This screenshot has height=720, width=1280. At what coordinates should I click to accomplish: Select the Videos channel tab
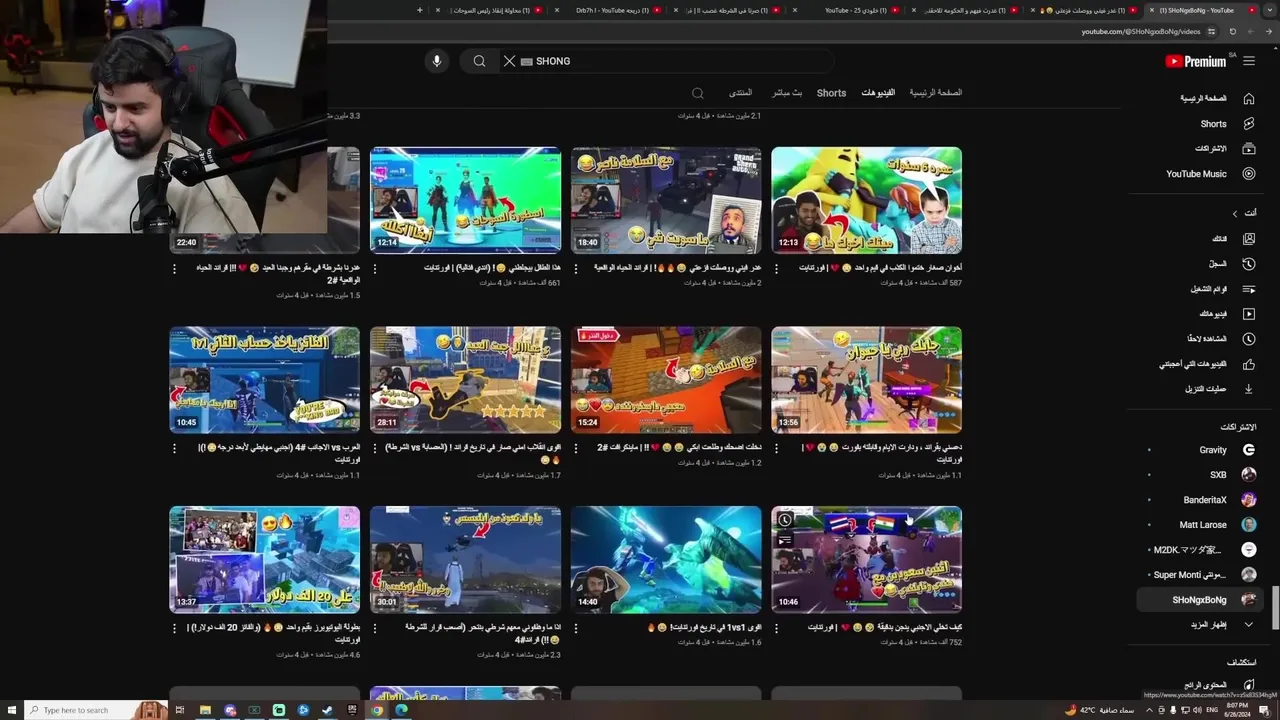coord(878,93)
